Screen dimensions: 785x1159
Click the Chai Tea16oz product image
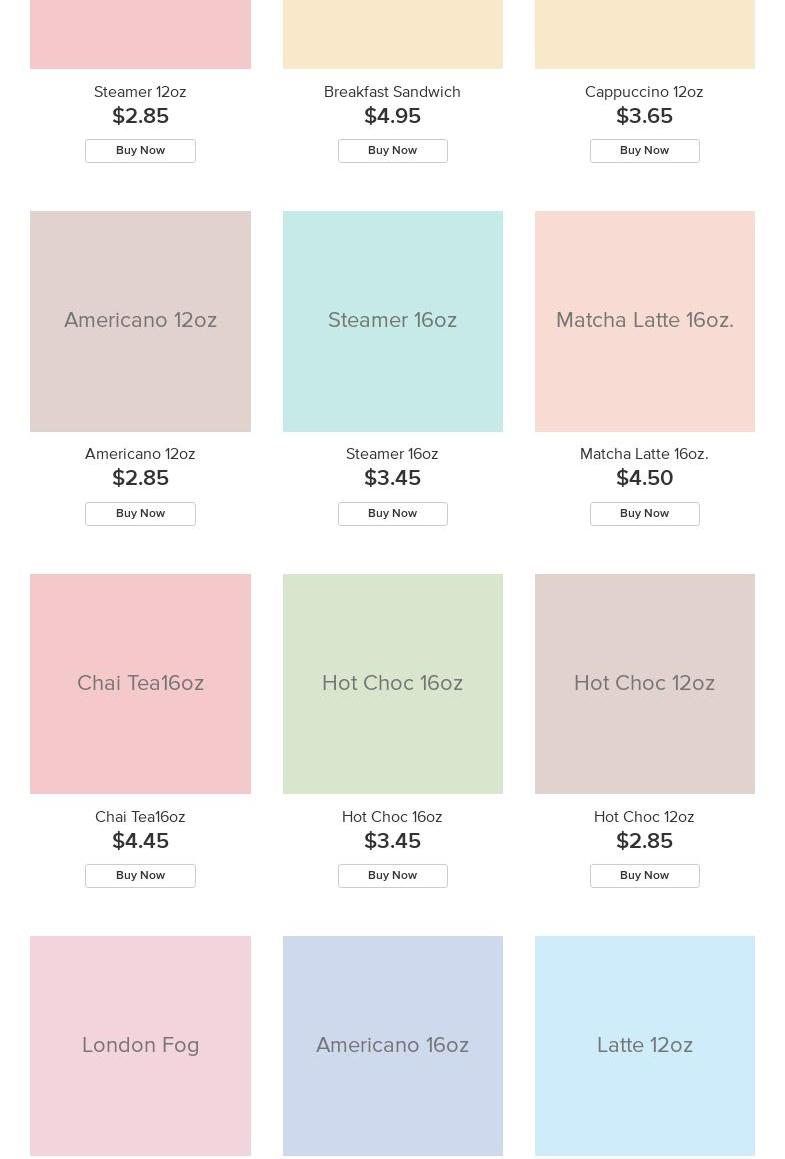[x=140, y=684]
